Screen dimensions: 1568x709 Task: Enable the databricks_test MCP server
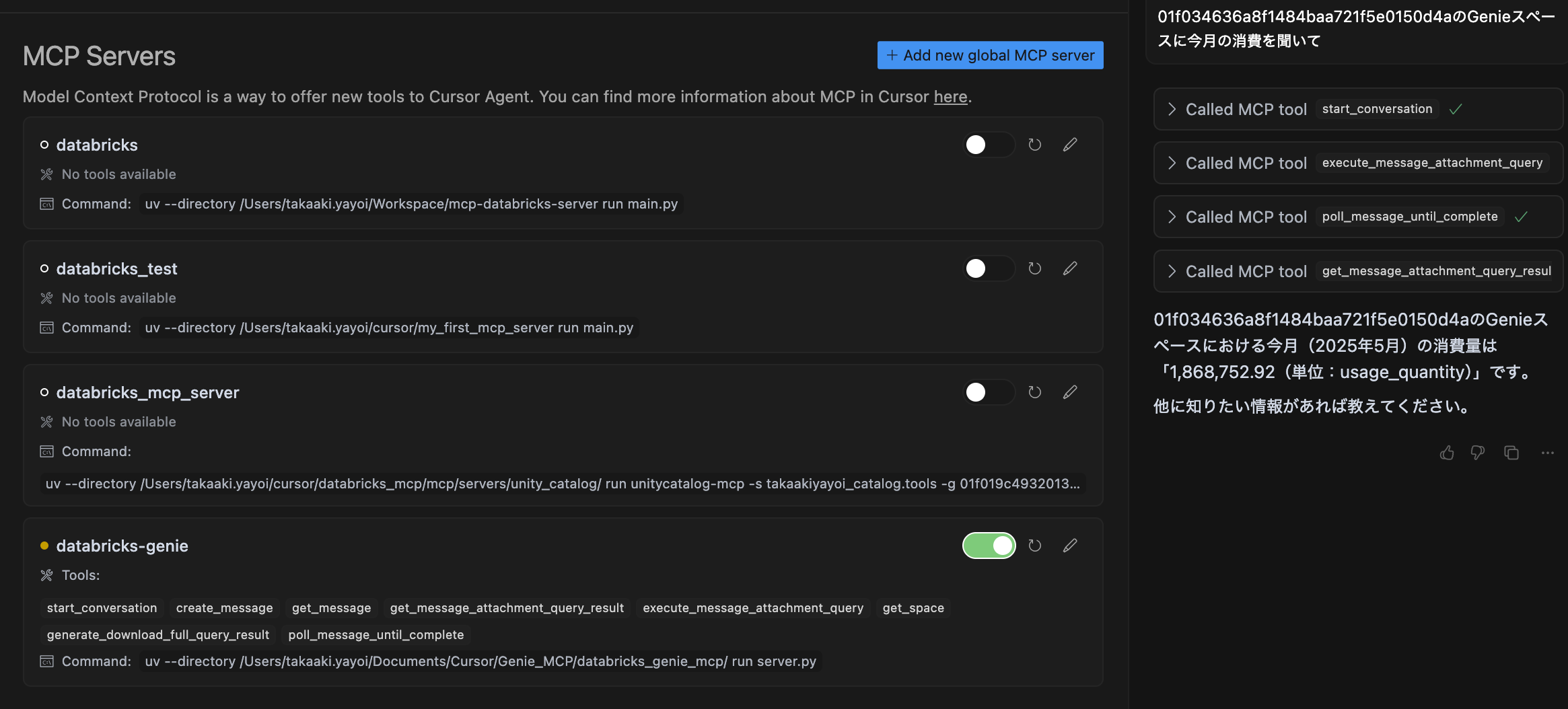point(988,268)
